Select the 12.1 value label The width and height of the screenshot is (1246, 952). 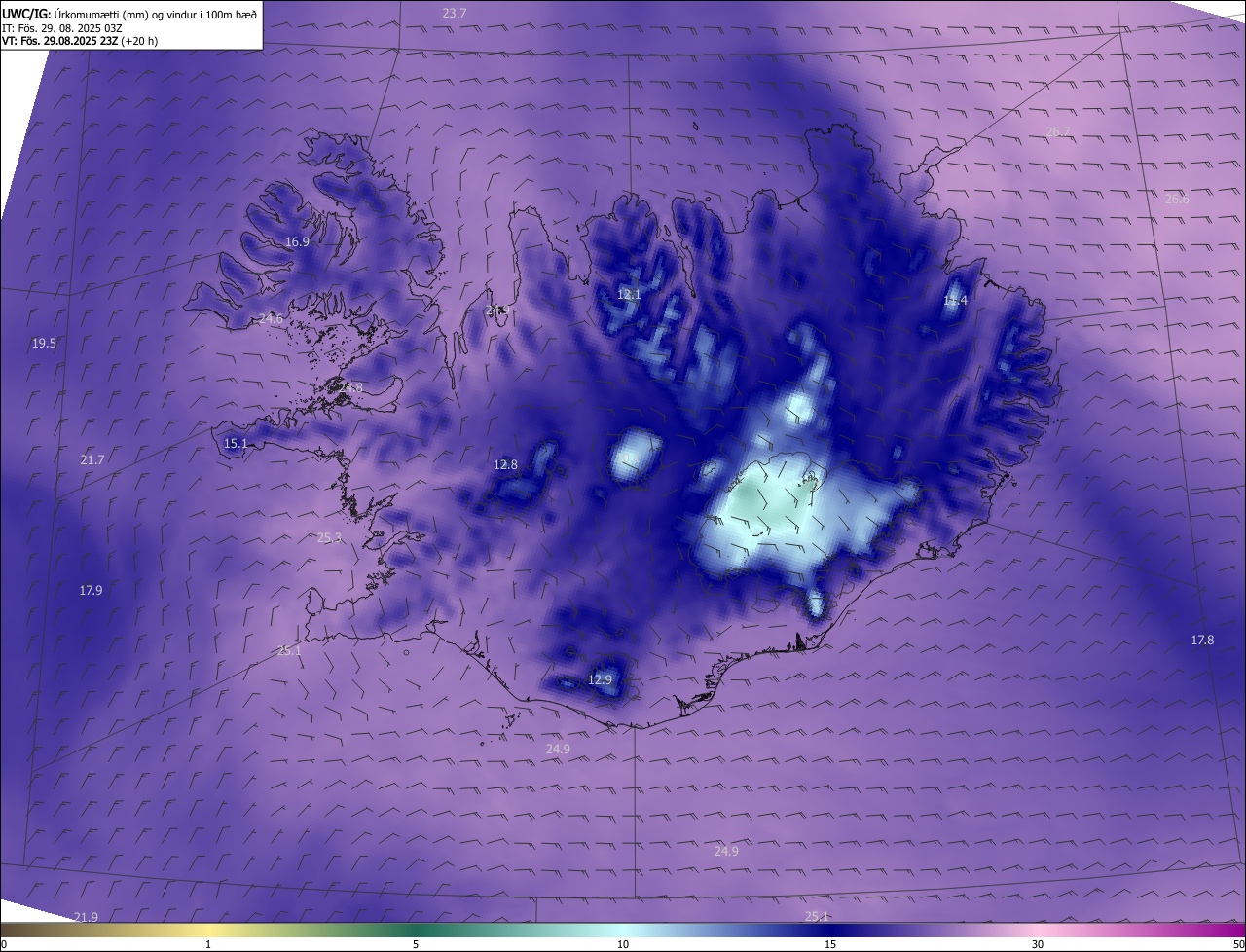[630, 294]
